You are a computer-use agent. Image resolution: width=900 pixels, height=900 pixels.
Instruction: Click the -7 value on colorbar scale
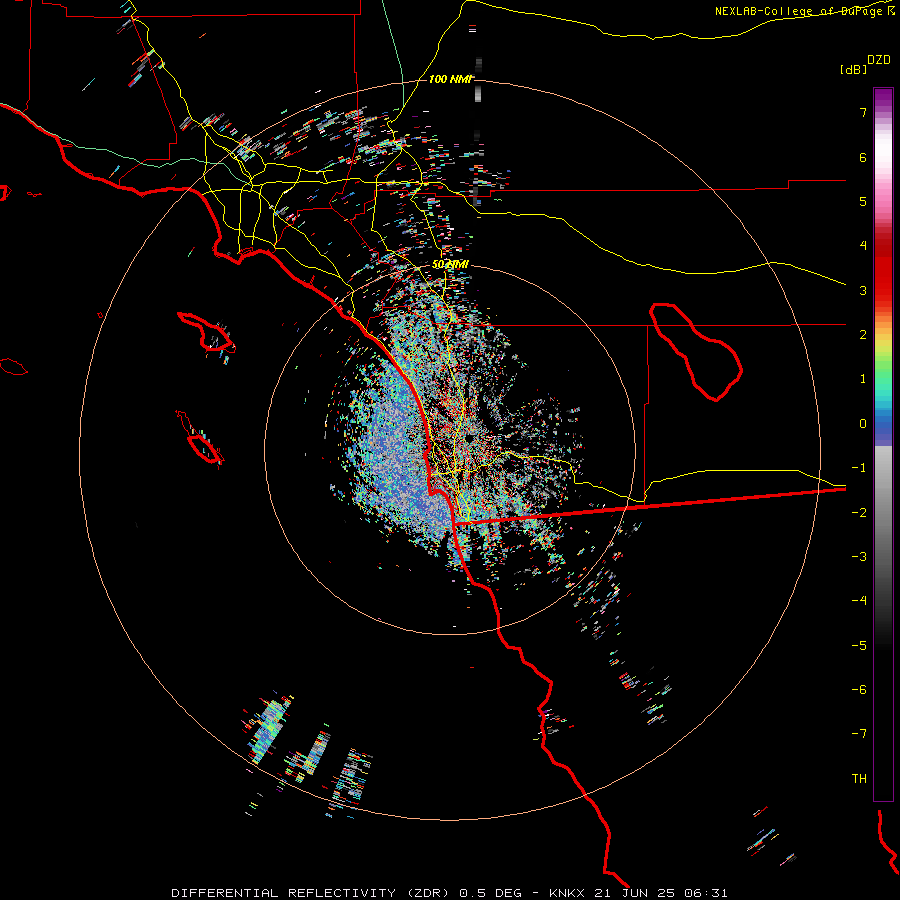[x=859, y=734]
